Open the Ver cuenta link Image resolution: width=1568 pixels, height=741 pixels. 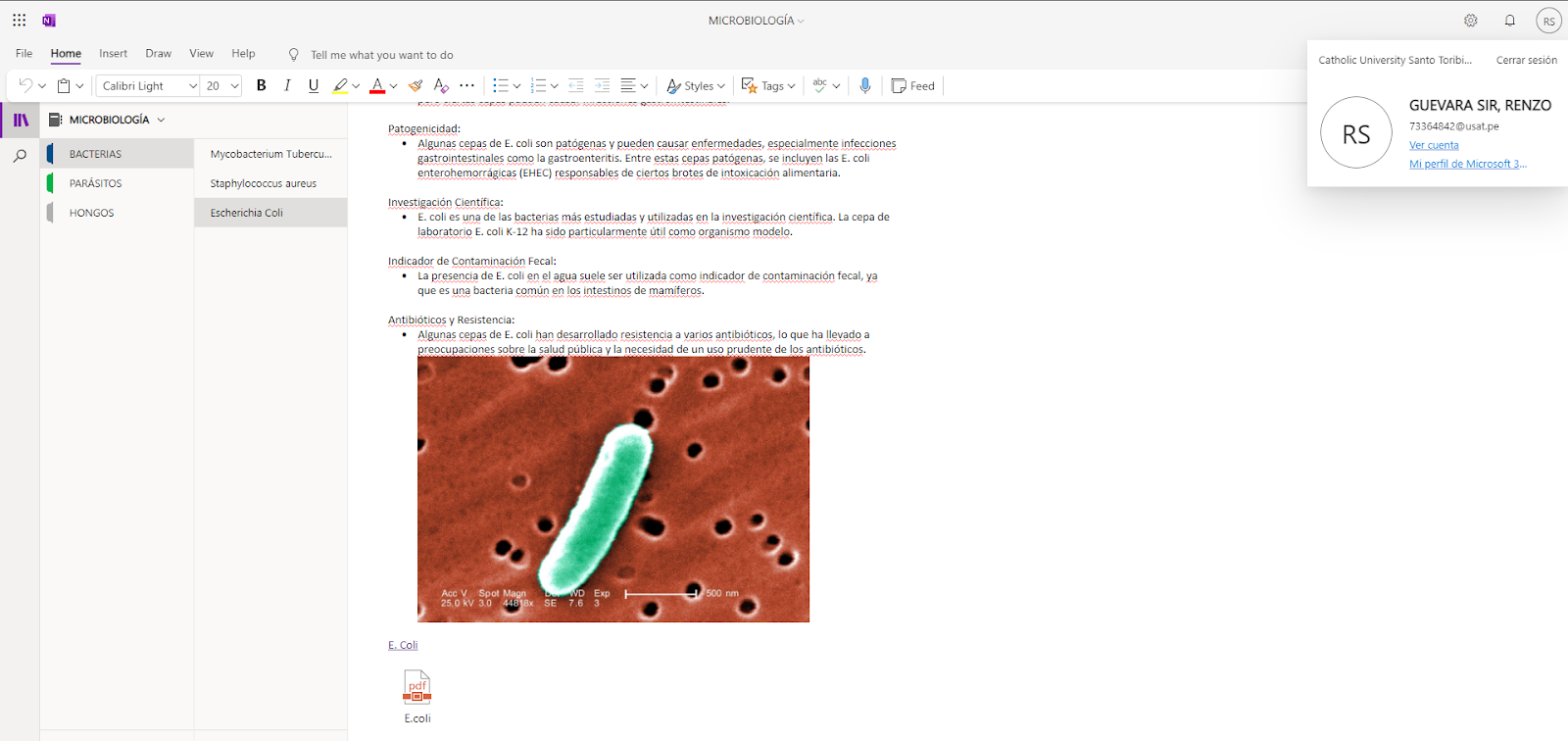(x=1434, y=145)
